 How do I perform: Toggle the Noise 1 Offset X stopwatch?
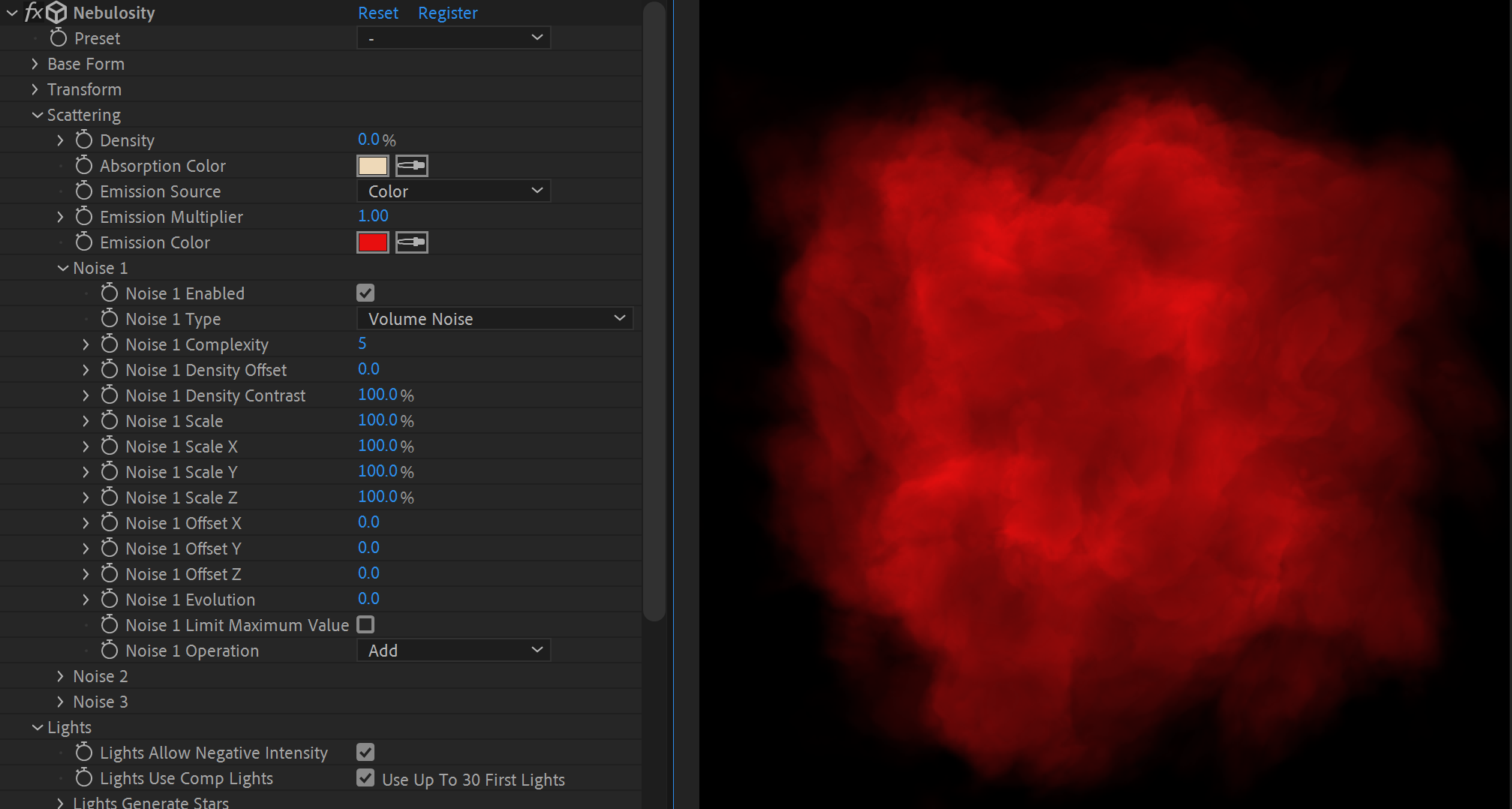click(x=110, y=522)
